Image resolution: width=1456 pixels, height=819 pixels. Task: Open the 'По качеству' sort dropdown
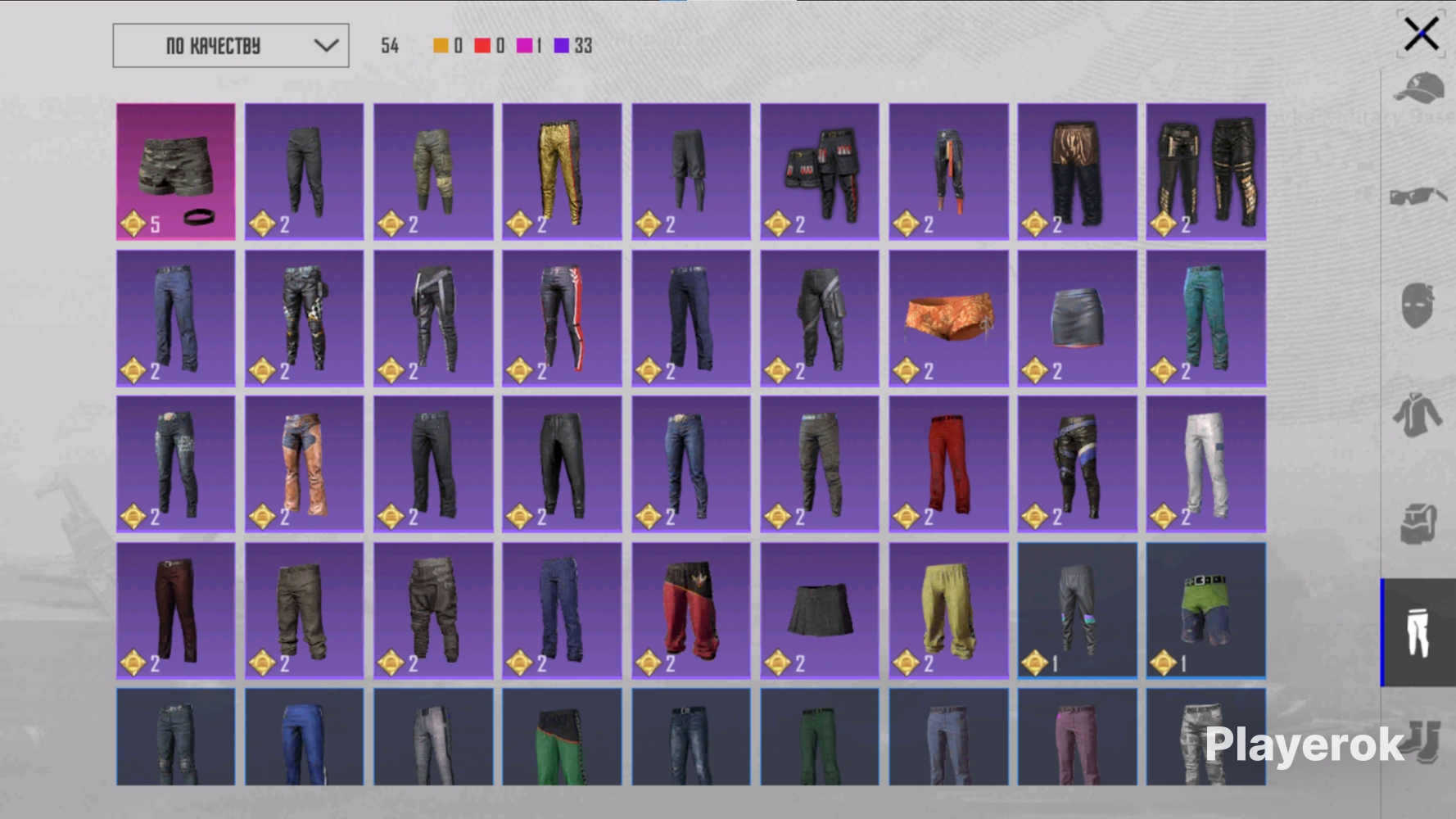coord(230,46)
